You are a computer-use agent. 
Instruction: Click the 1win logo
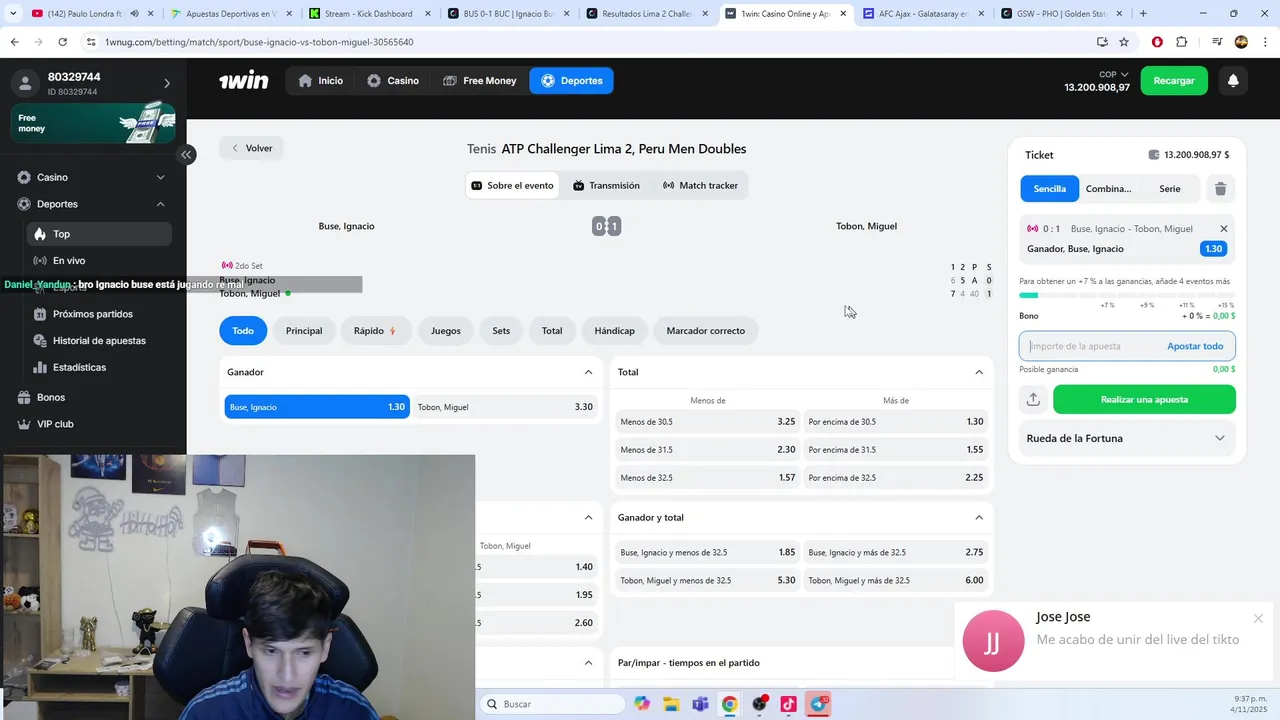click(244, 81)
